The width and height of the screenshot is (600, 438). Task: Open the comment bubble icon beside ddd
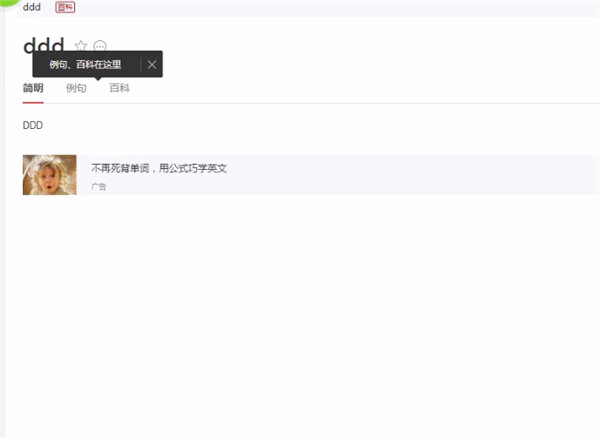pyautogui.click(x=100, y=46)
